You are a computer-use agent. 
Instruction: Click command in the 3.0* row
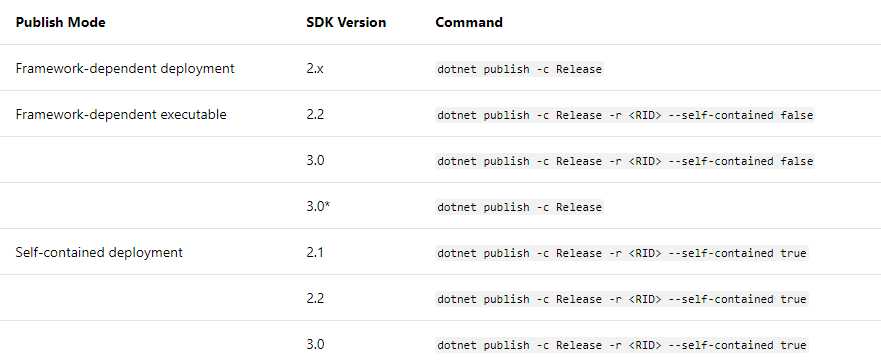(x=520, y=207)
